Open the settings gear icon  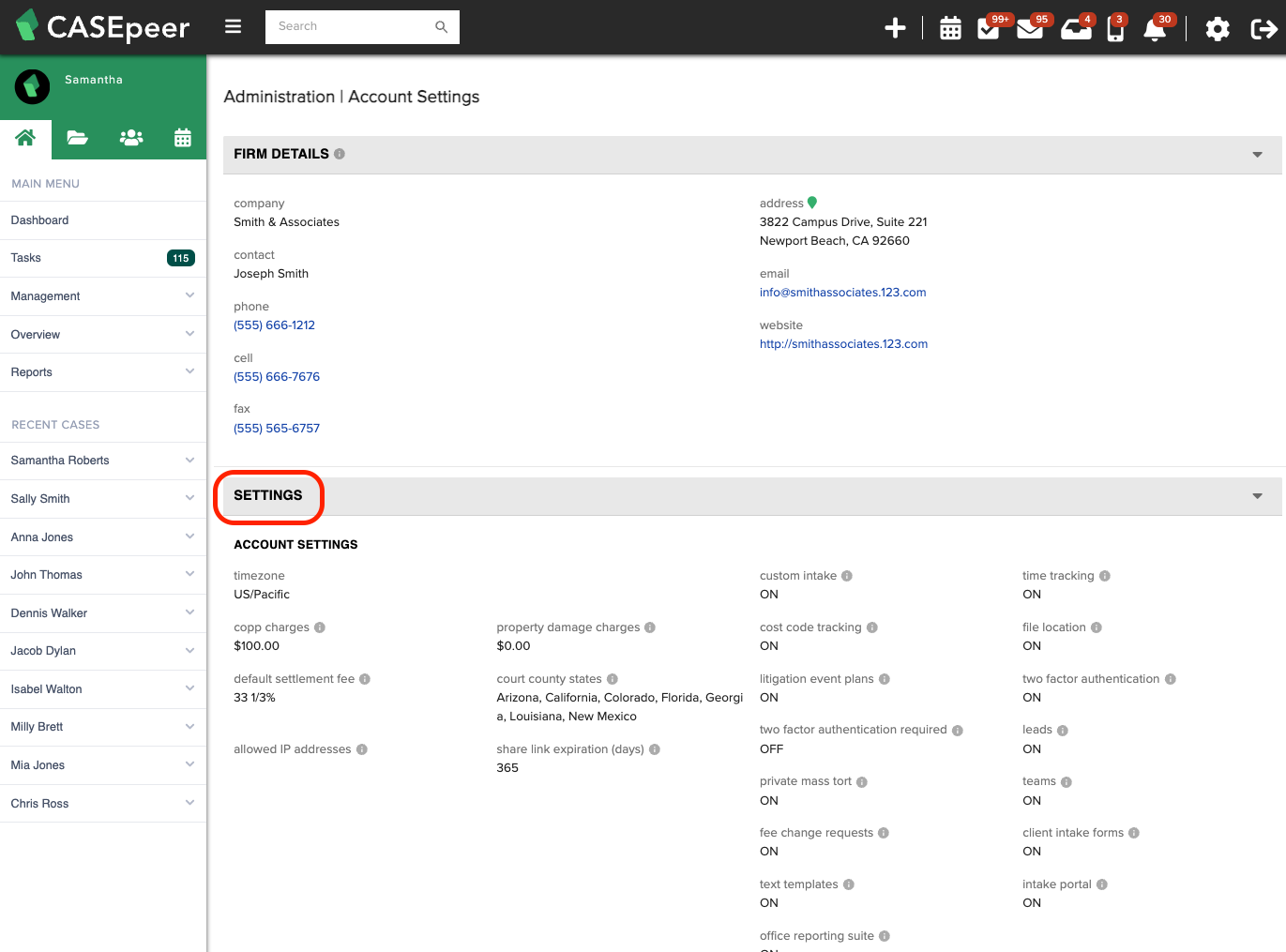[1218, 29]
